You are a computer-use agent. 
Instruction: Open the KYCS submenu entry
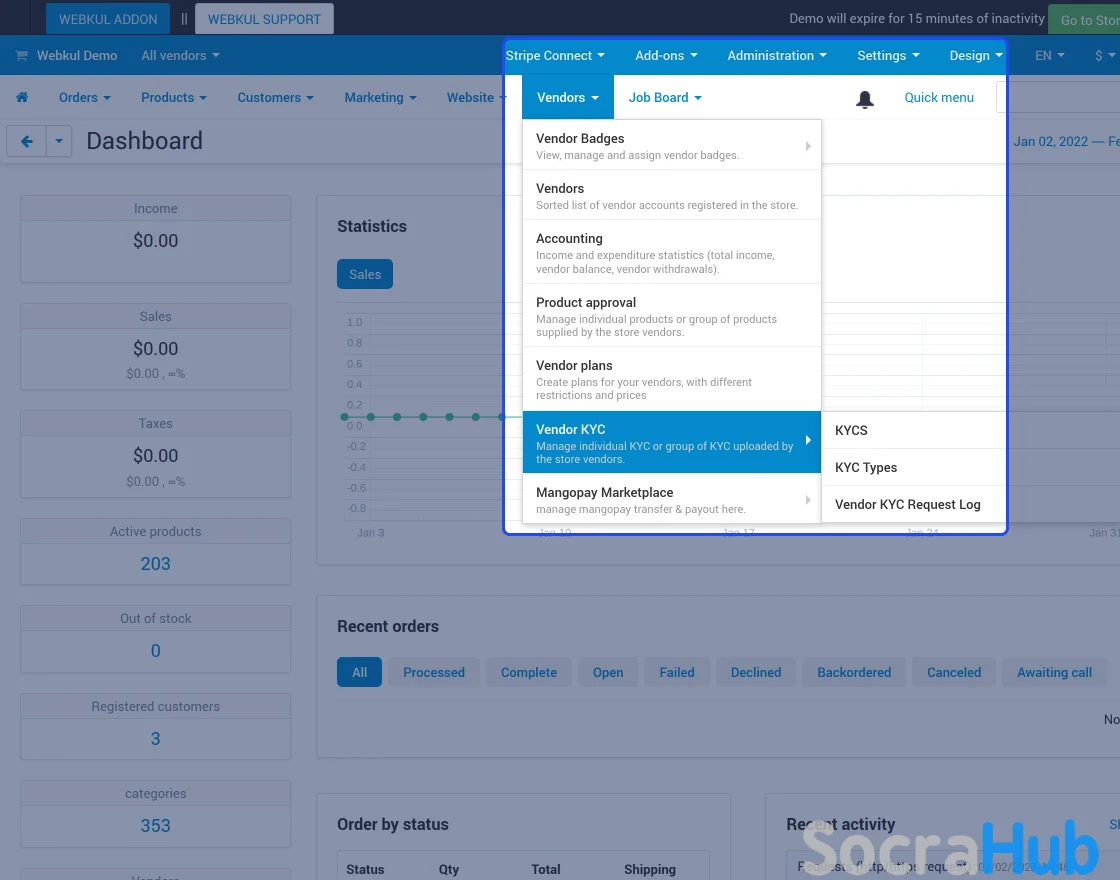coord(851,430)
